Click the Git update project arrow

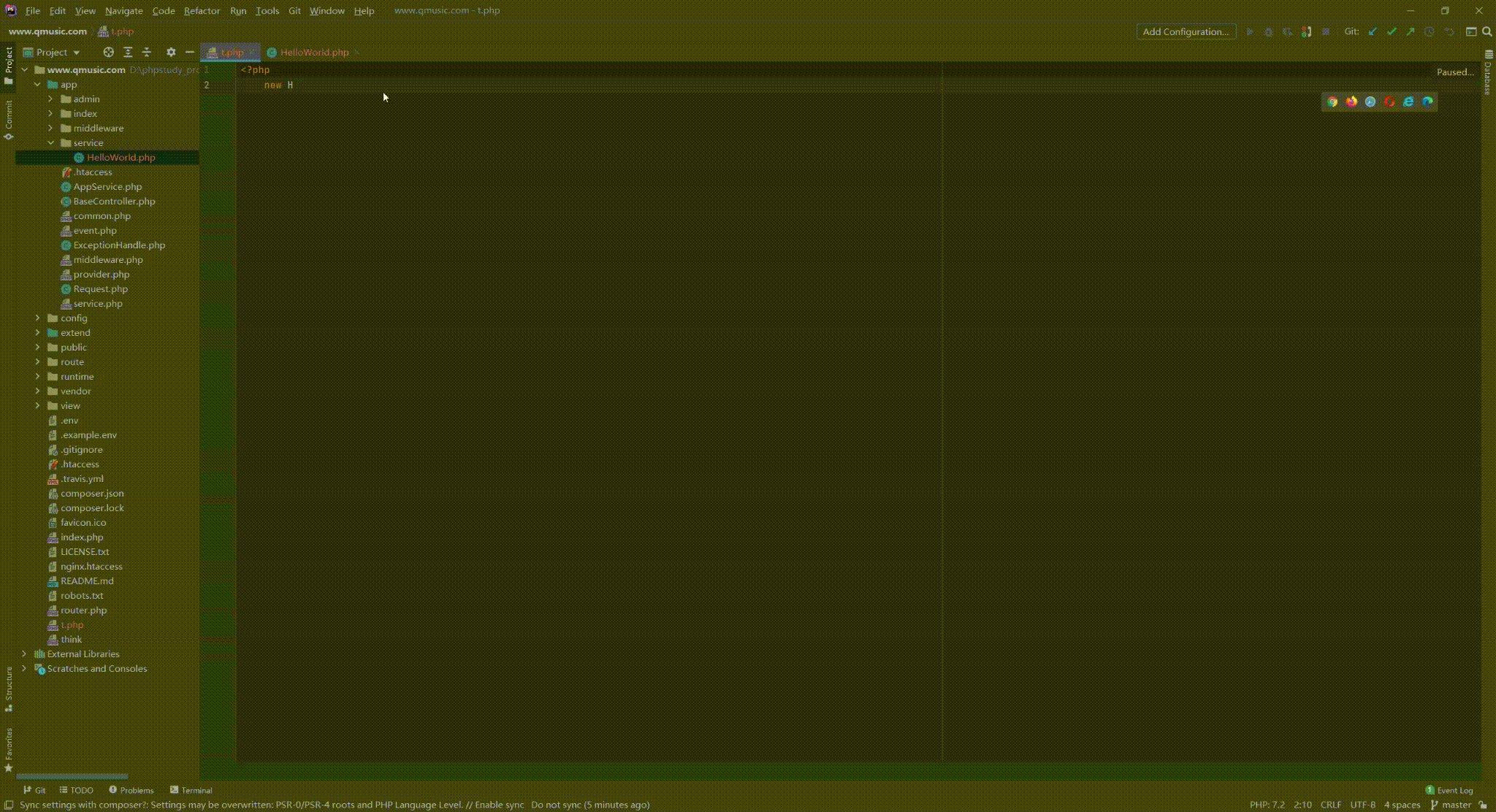1373,31
